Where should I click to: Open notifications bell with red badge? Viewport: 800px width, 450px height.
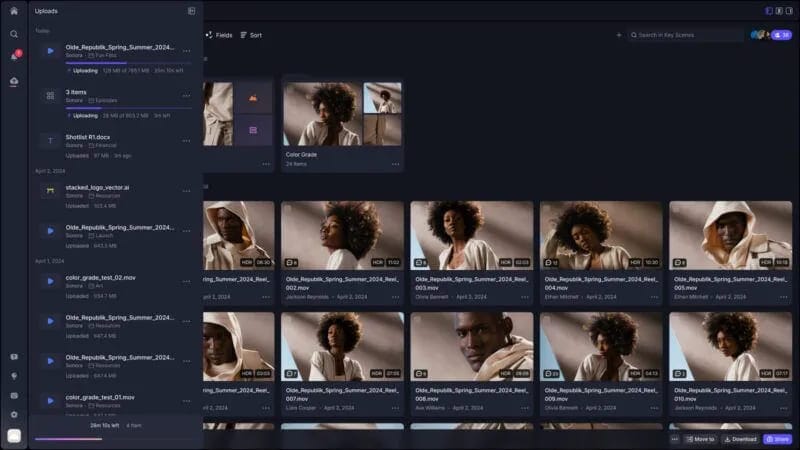click(14, 56)
